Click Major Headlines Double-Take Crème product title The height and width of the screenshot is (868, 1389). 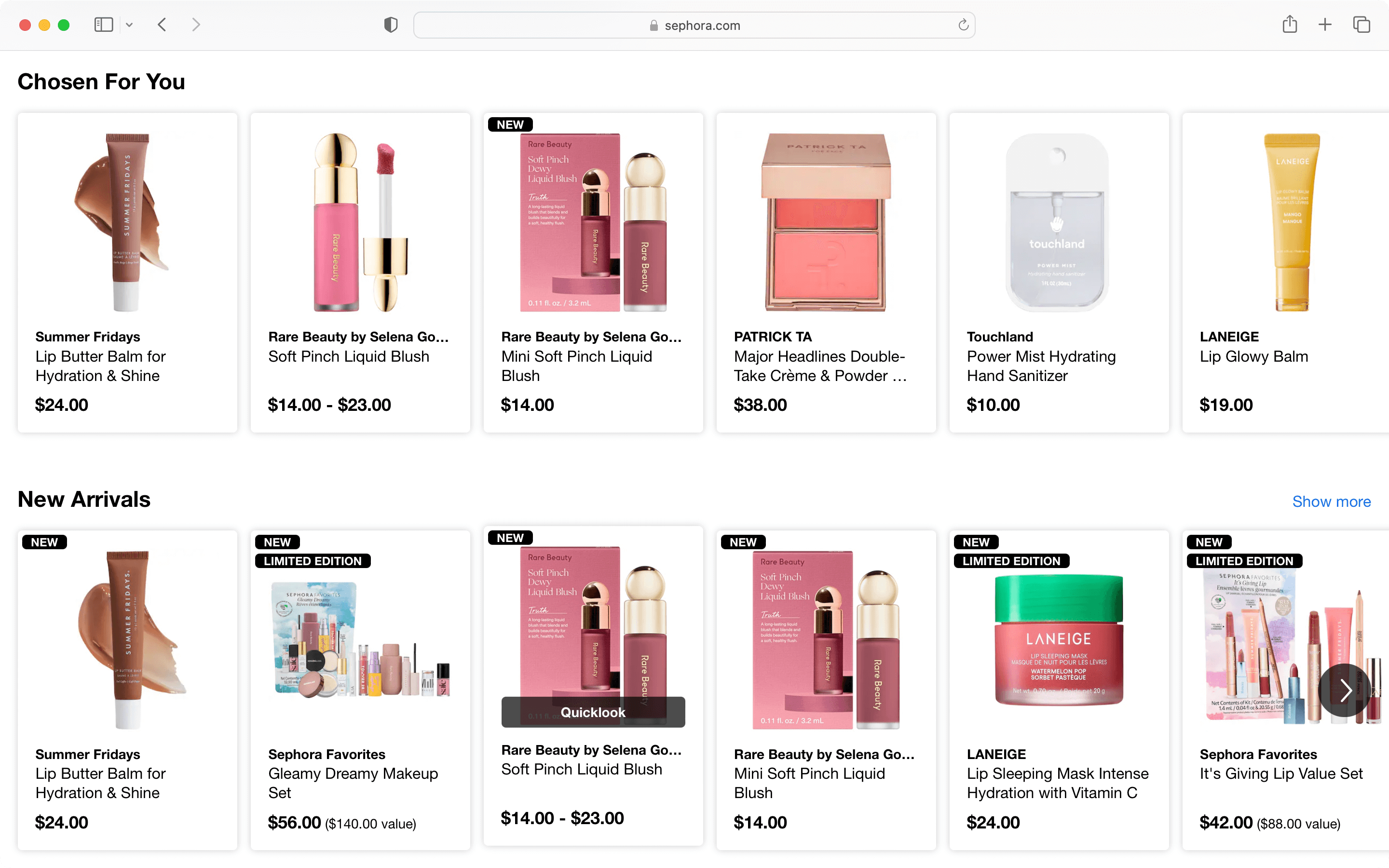click(x=821, y=366)
